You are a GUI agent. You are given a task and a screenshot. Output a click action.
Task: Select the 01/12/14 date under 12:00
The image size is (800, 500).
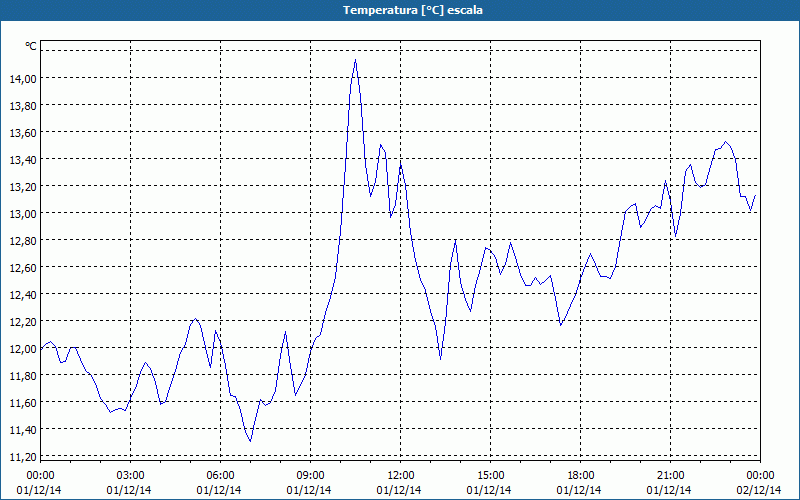[x=399, y=490]
